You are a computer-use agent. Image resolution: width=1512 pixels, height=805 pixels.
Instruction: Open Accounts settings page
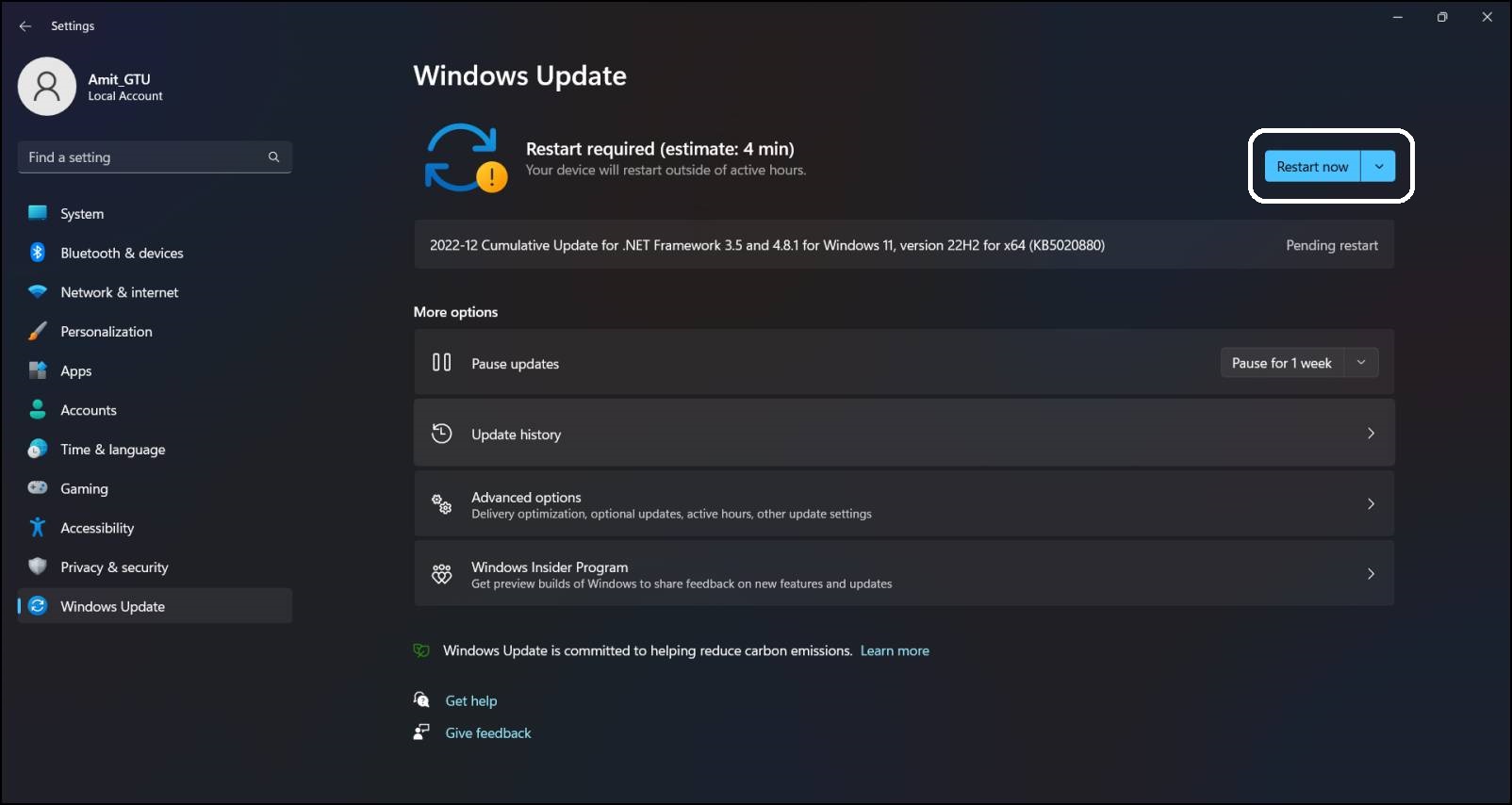155,410
